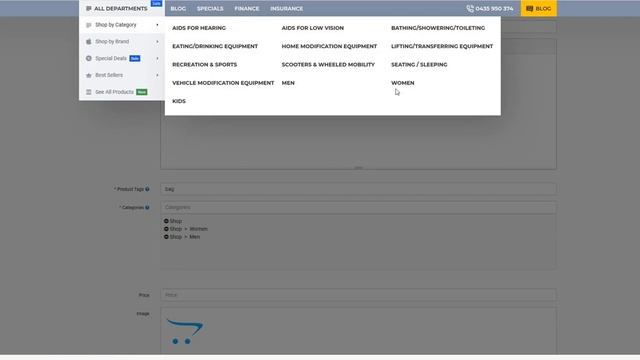Expand the Shop by Brand arrow
Screen dimensions: 640x360
157,42
